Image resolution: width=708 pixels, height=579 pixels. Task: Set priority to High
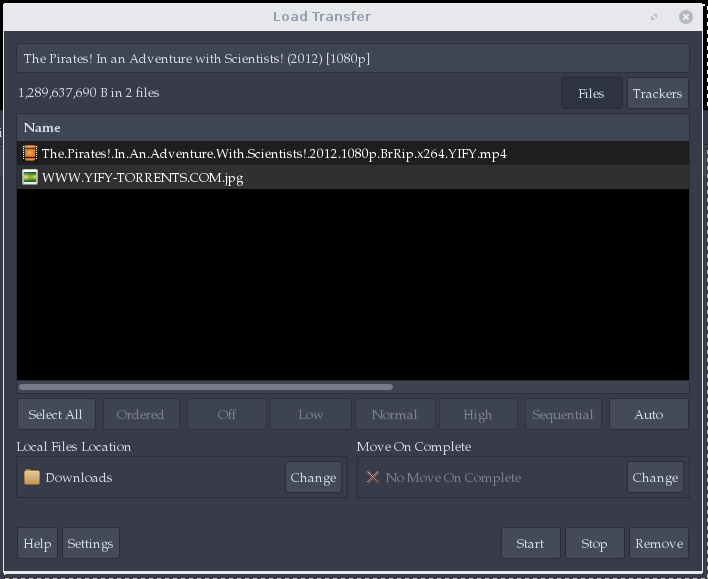tap(478, 414)
